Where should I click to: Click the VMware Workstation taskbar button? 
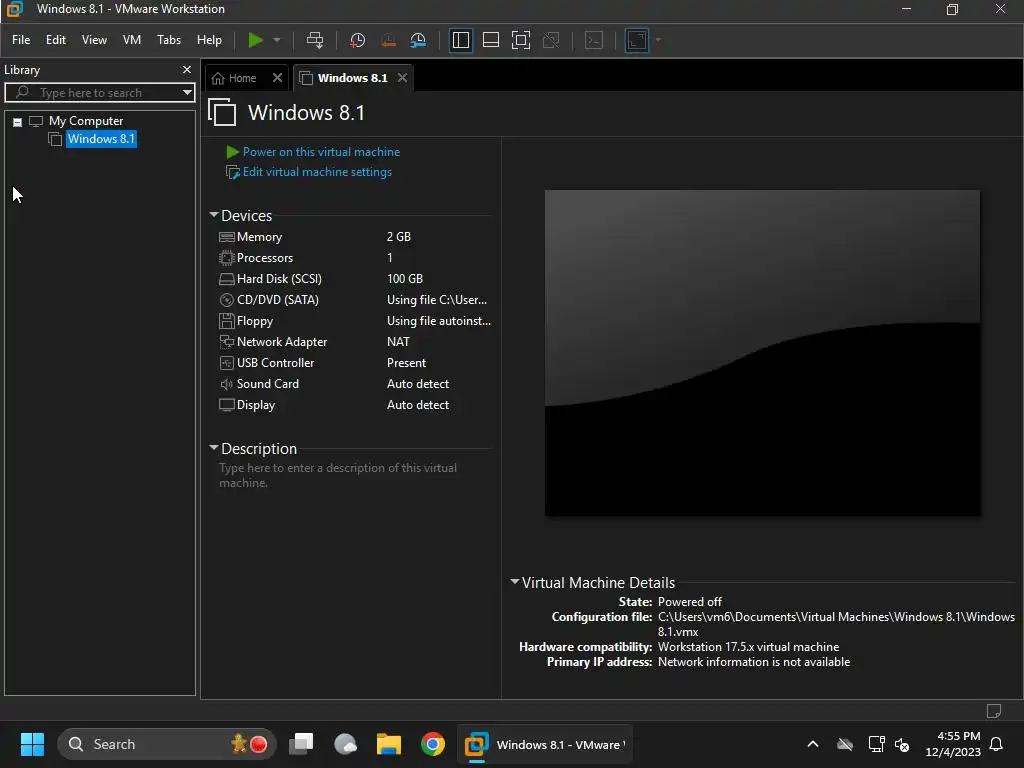click(x=544, y=744)
